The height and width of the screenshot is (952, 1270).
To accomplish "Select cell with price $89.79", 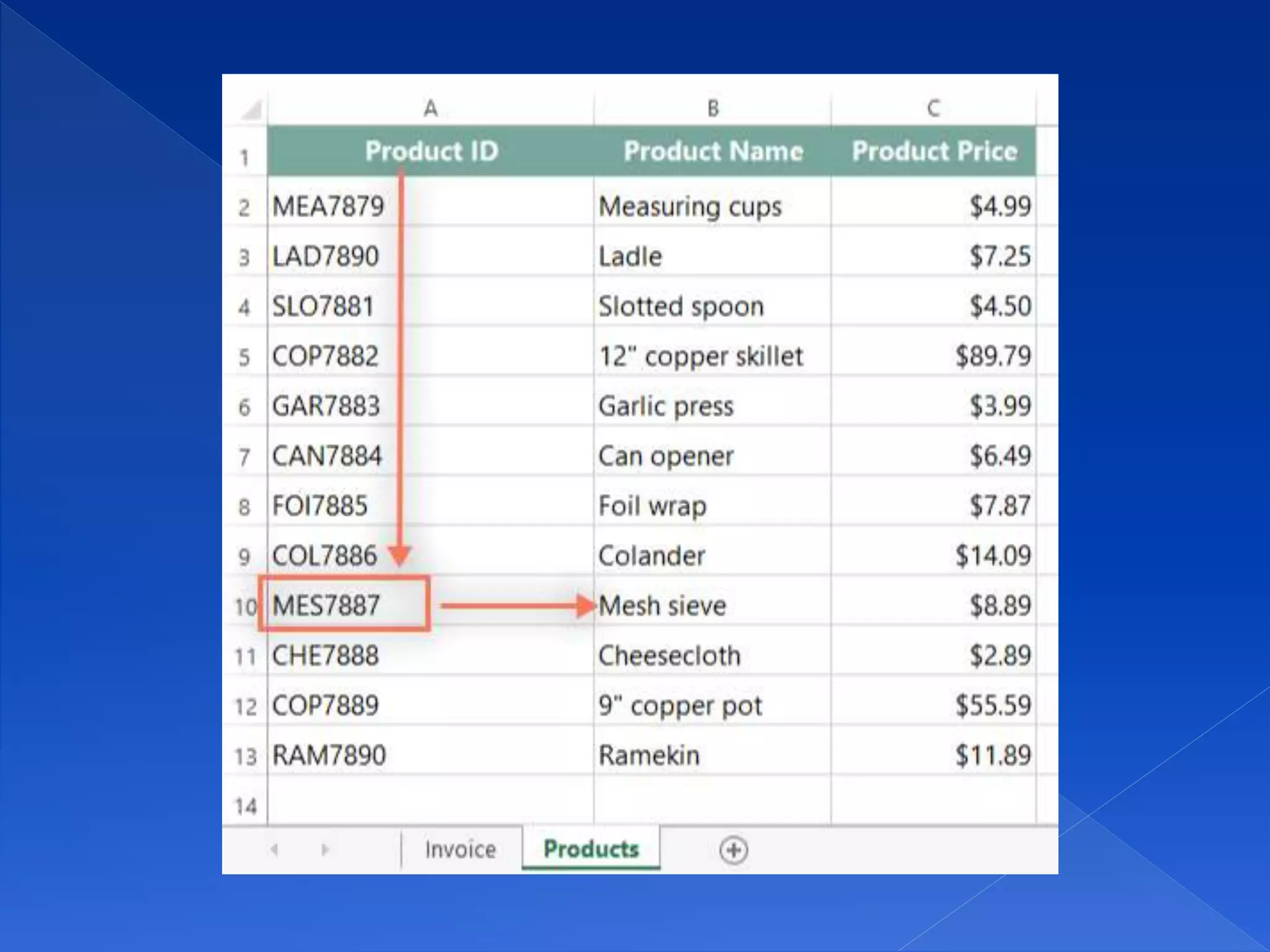I will pos(992,356).
